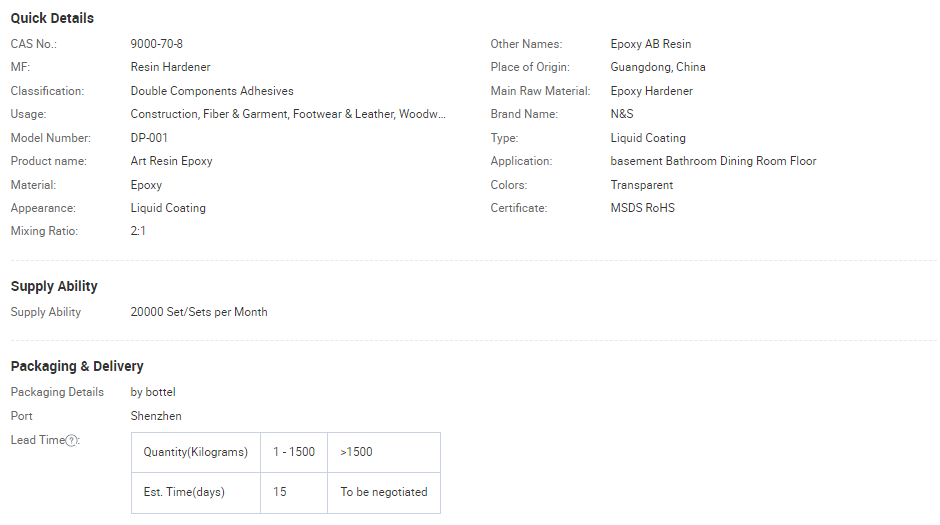Click the Guangdong, China origin value

click(x=658, y=67)
